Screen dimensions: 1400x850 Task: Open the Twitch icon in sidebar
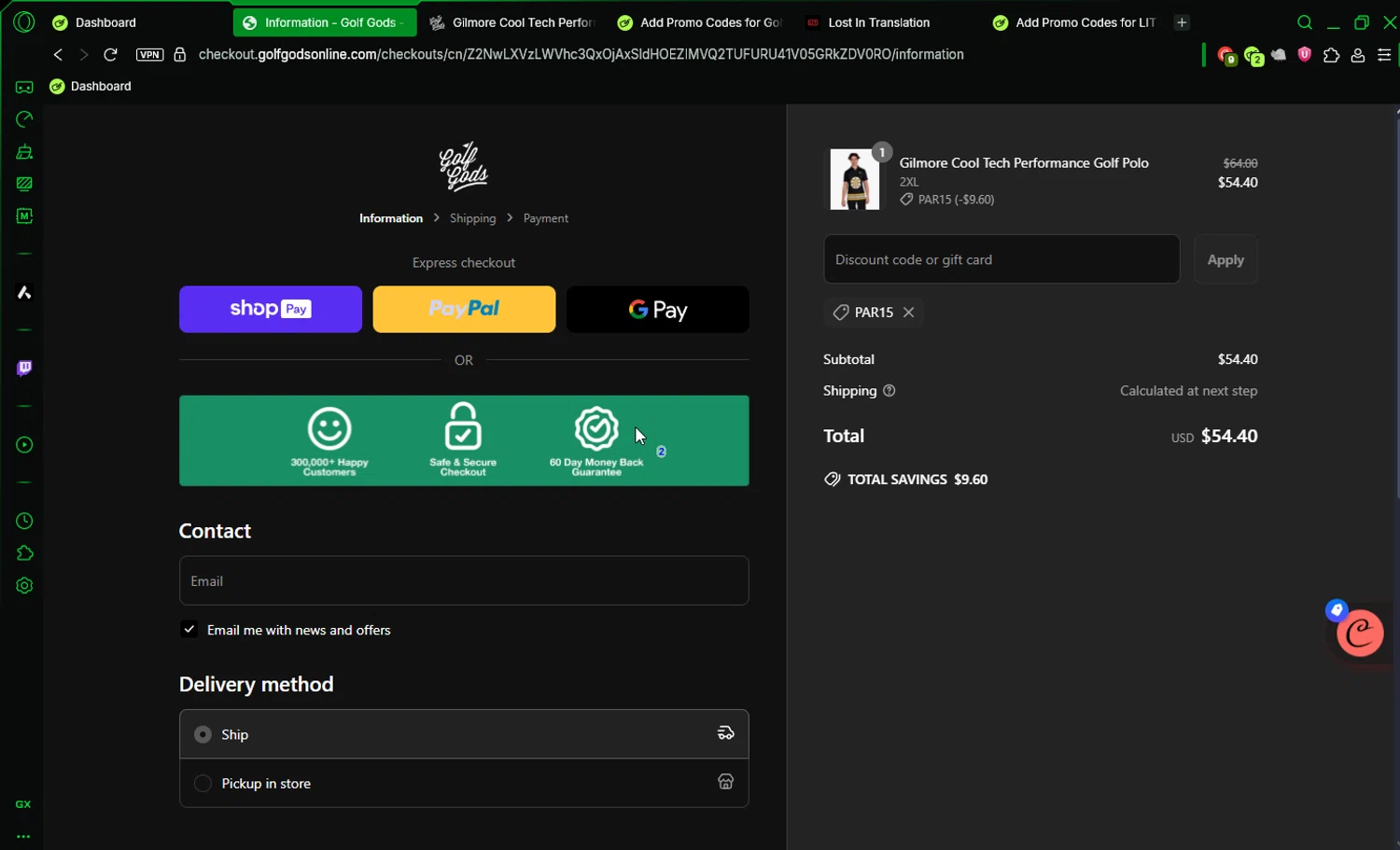(24, 369)
